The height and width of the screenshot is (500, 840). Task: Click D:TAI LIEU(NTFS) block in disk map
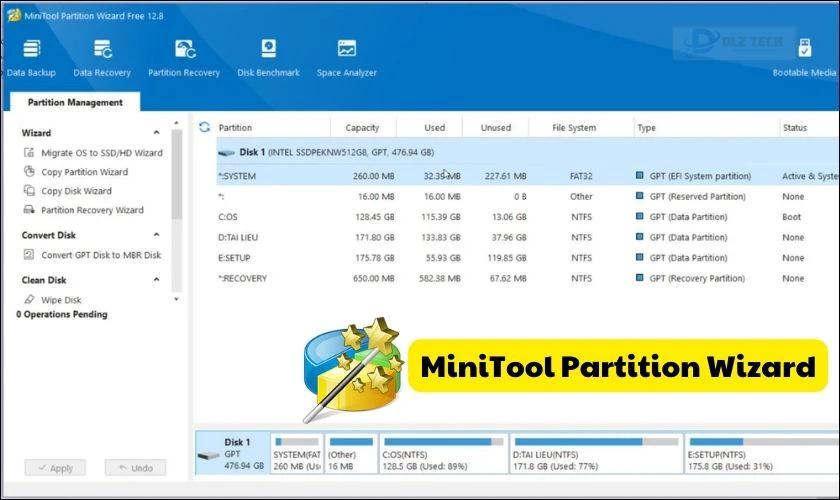click(x=596, y=454)
